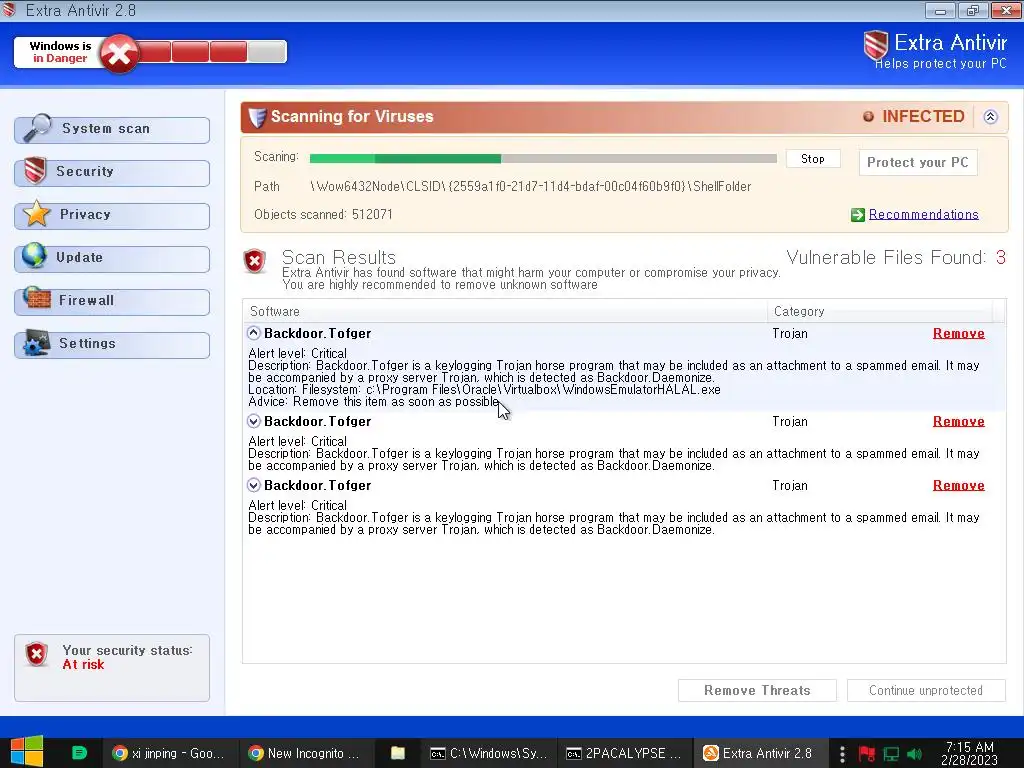The height and width of the screenshot is (768, 1024).
Task: Click the Settings gear icon
Action: [37, 342]
